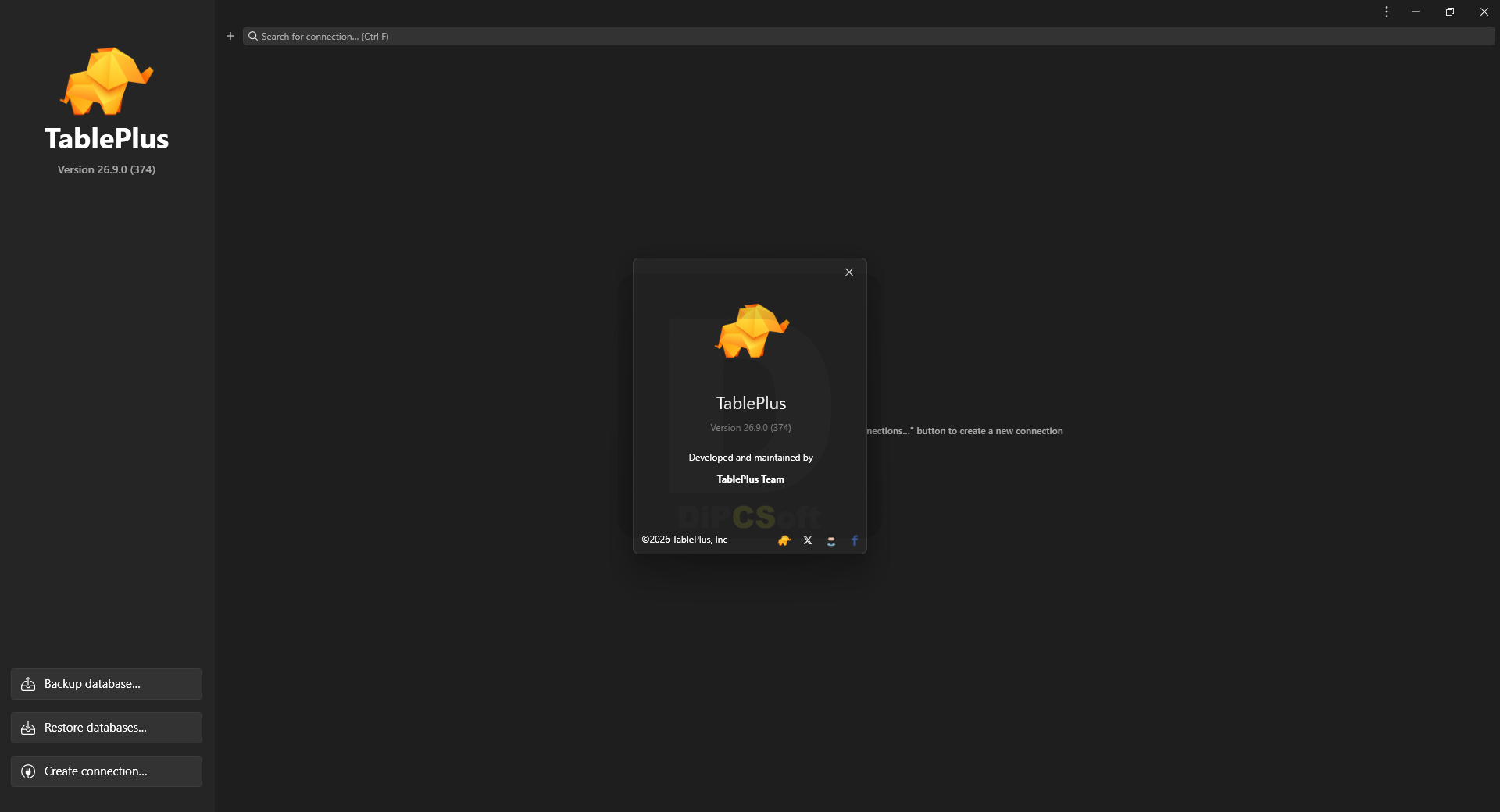This screenshot has height=812, width=1500.
Task: Click the Create connection... button
Action: [106, 771]
